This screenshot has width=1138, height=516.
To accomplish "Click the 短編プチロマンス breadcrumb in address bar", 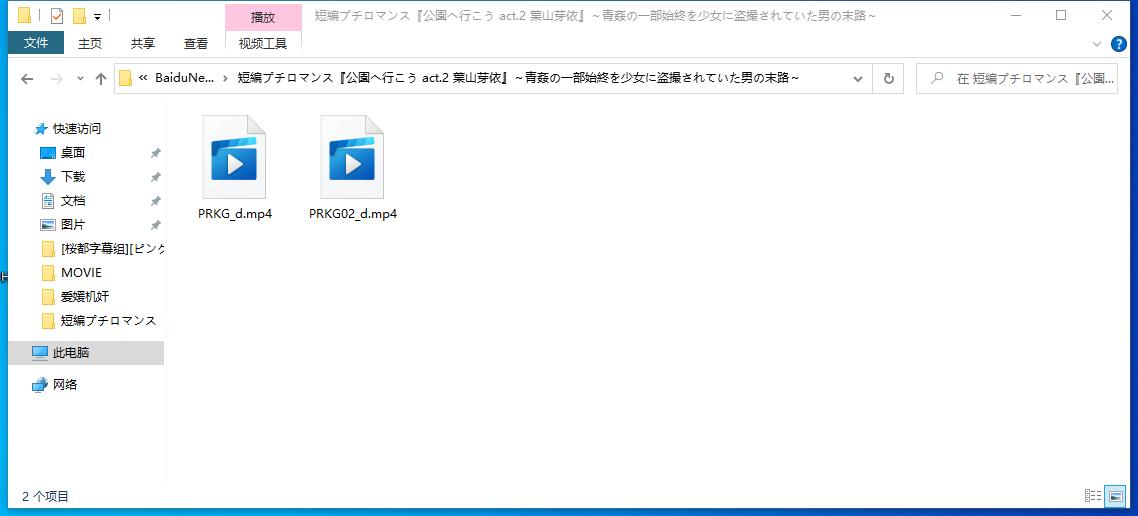I will (518, 78).
